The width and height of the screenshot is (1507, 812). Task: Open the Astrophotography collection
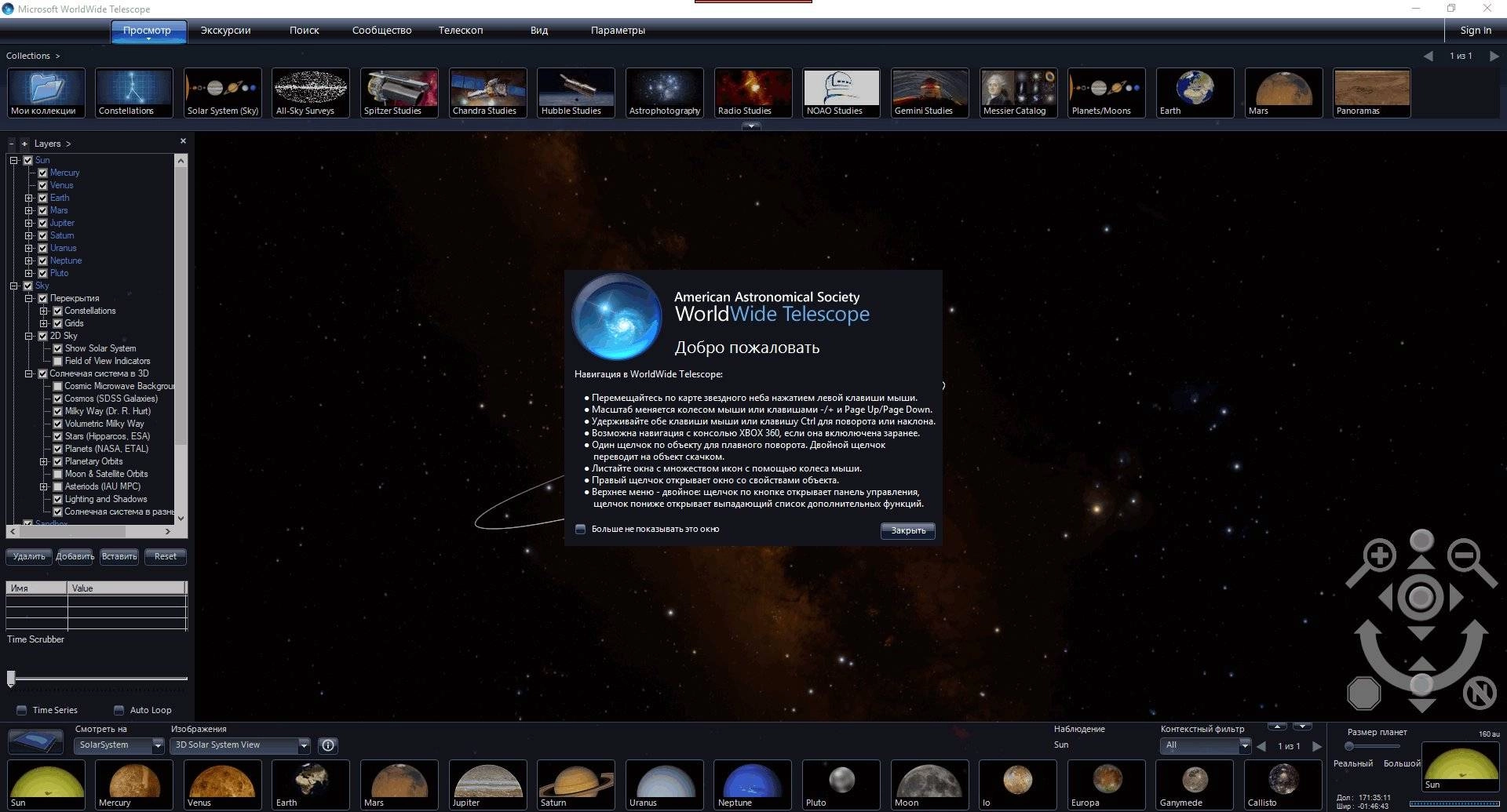[665, 93]
